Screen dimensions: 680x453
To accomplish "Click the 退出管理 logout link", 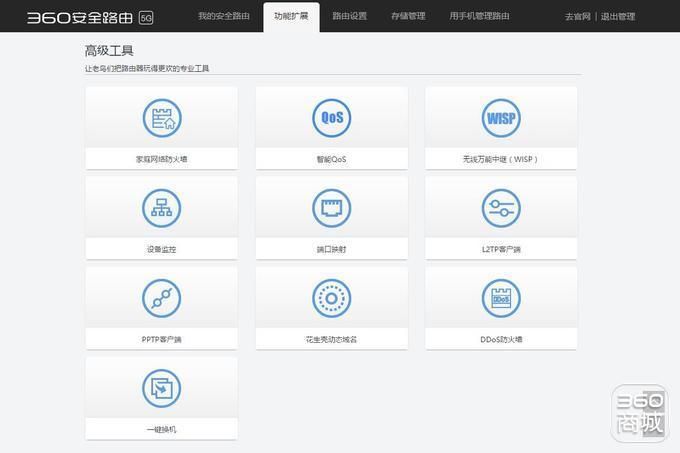I will pos(618,17).
